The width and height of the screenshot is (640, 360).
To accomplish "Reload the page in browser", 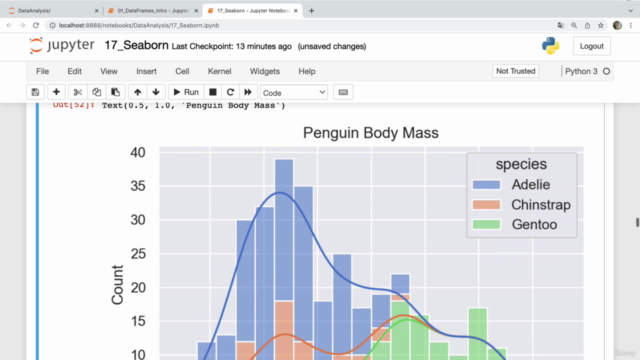I will [x=36, y=25].
